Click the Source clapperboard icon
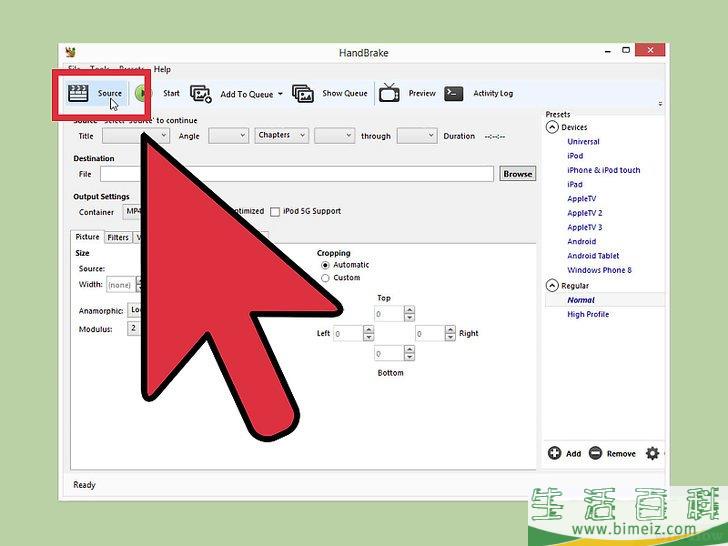 coord(78,93)
